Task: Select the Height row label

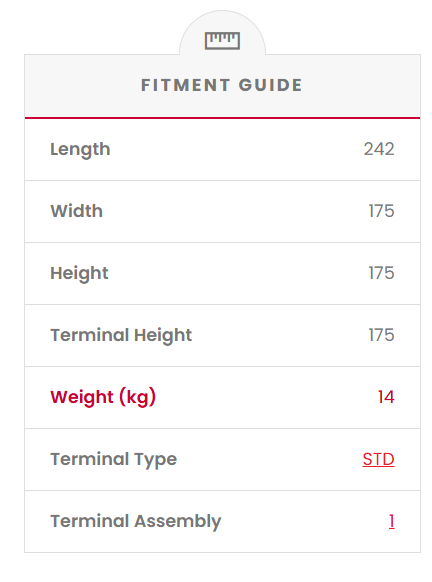Action: [x=79, y=274]
